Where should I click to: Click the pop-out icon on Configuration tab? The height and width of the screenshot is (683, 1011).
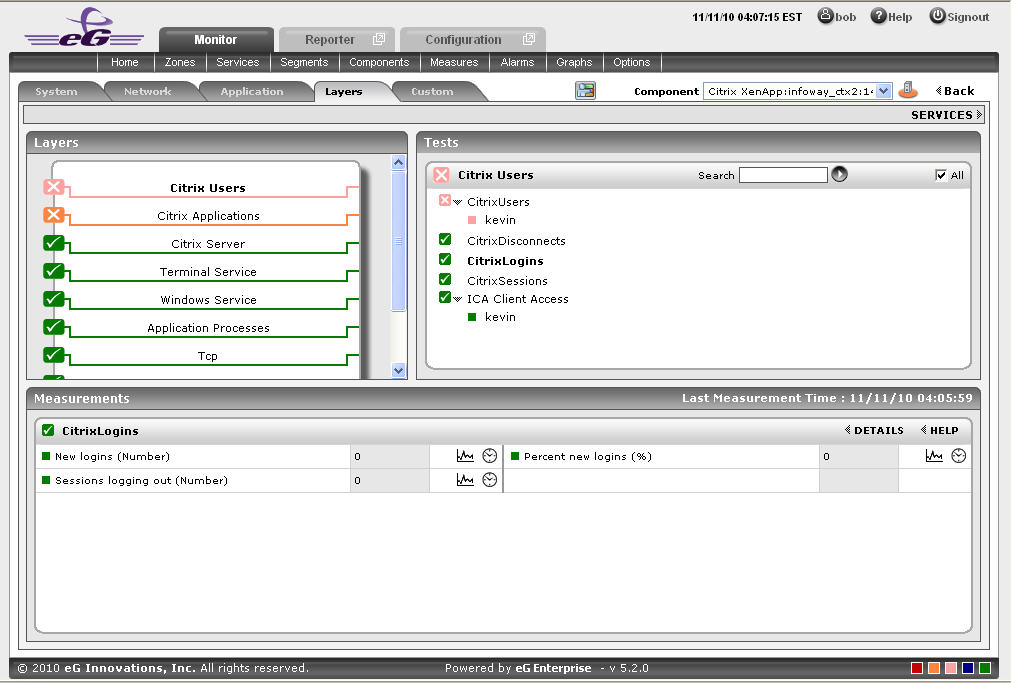tap(529, 39)
